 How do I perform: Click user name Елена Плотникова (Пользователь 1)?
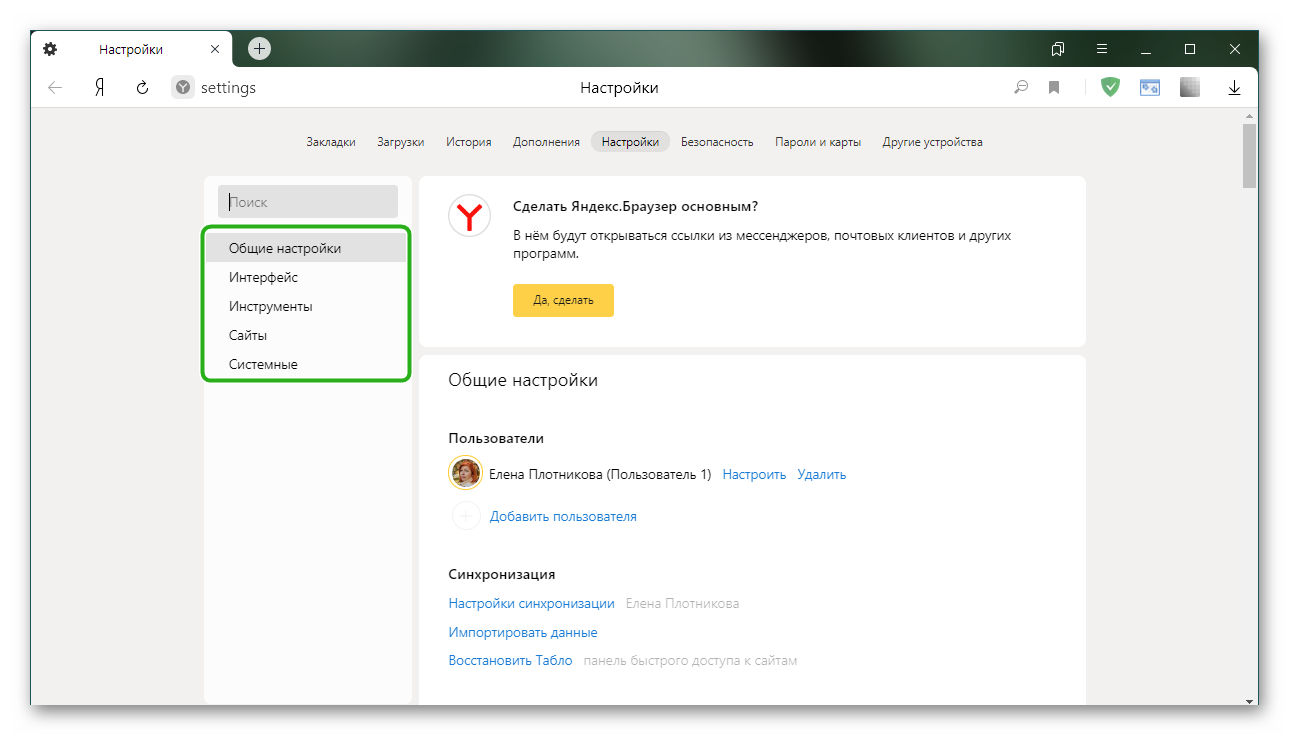[600, 474]
